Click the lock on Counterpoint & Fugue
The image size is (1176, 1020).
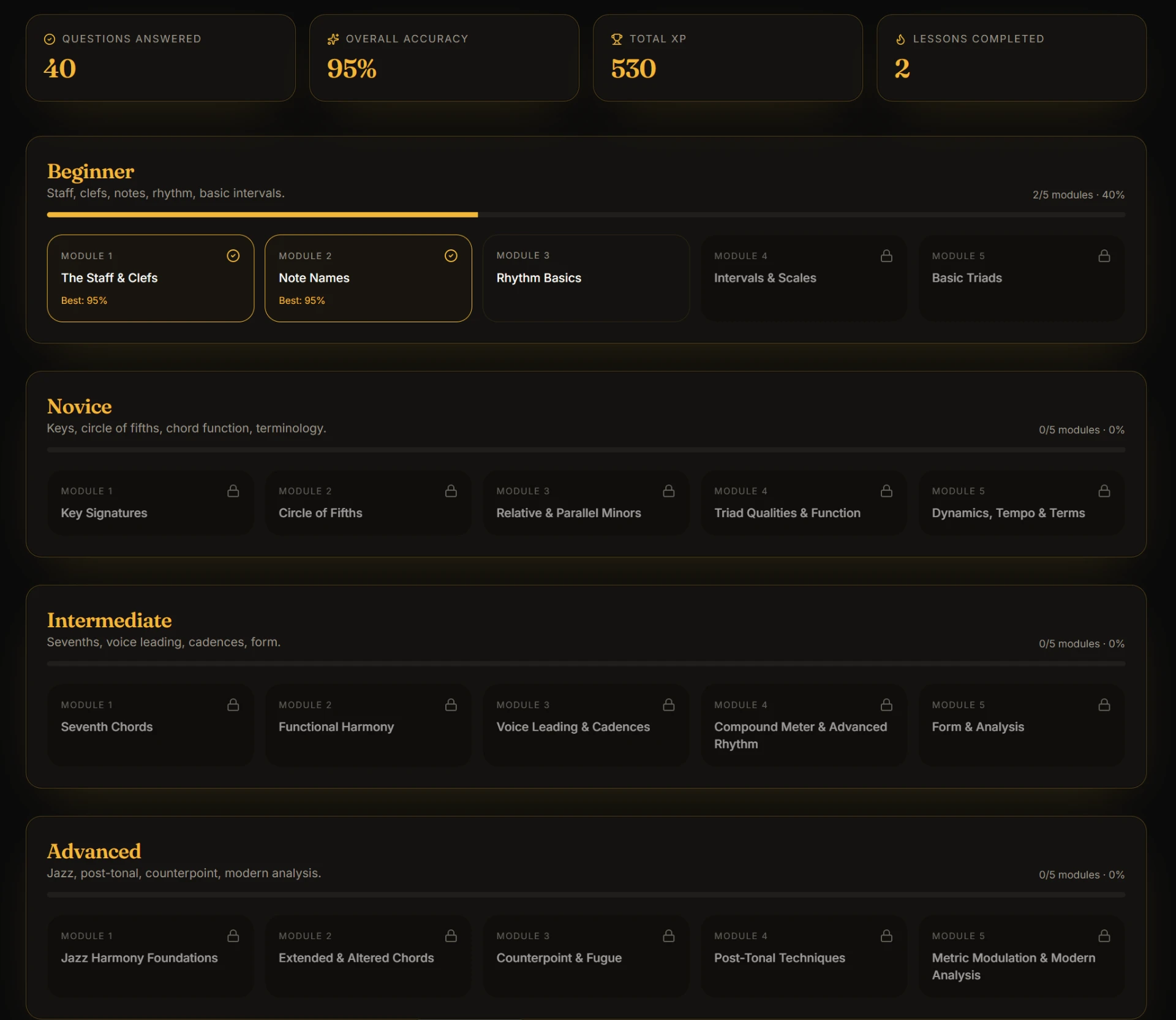pyautogui.click(x=669, y=936)
